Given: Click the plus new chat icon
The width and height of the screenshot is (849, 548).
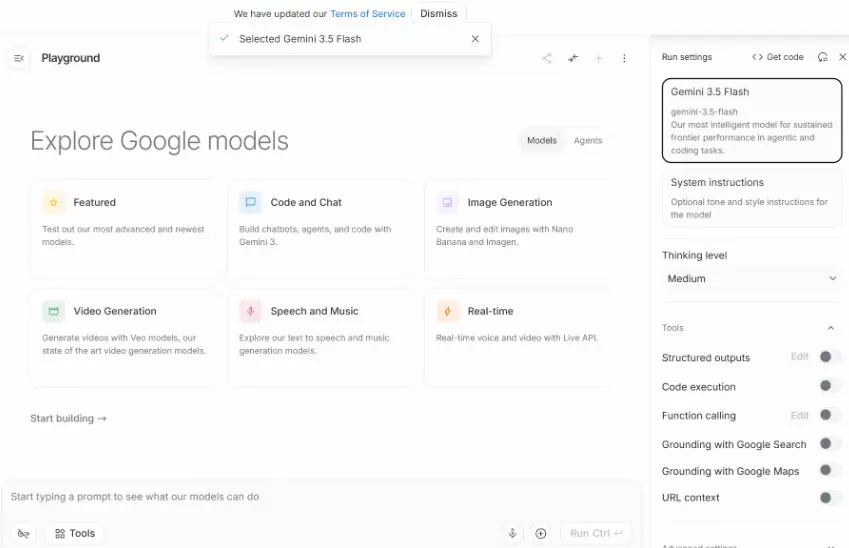Looking at the screenshot, I should tap(598, 58).
